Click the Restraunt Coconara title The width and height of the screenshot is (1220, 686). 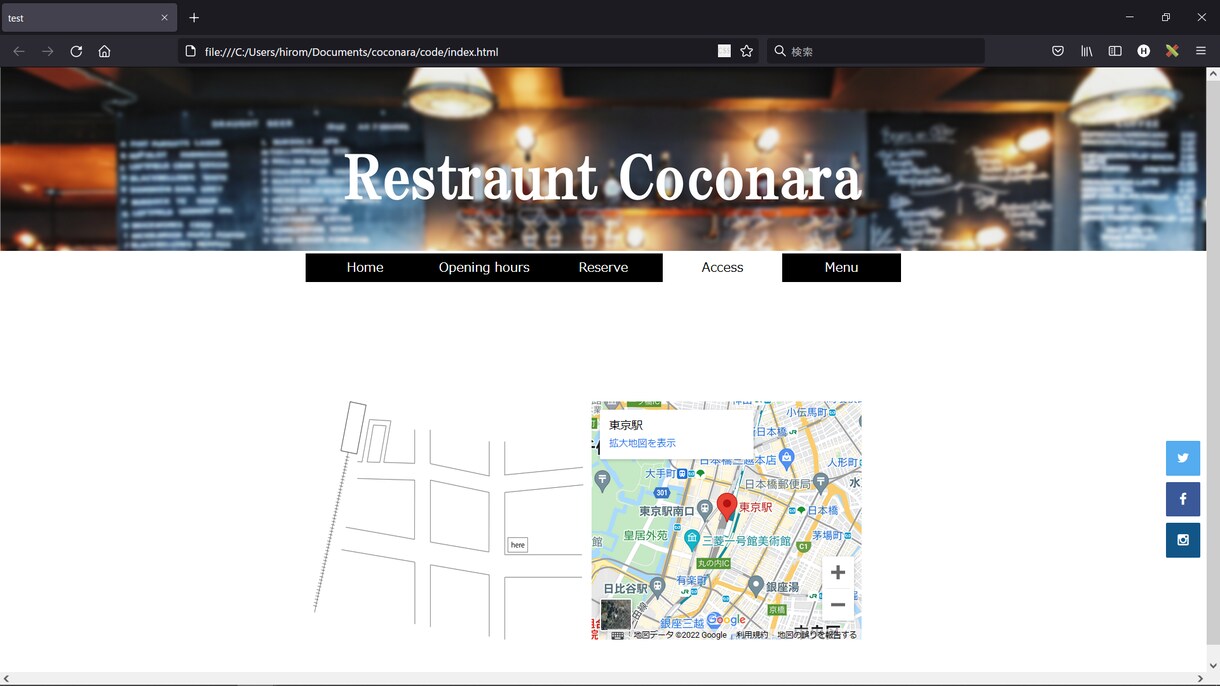tap(602, 178)
